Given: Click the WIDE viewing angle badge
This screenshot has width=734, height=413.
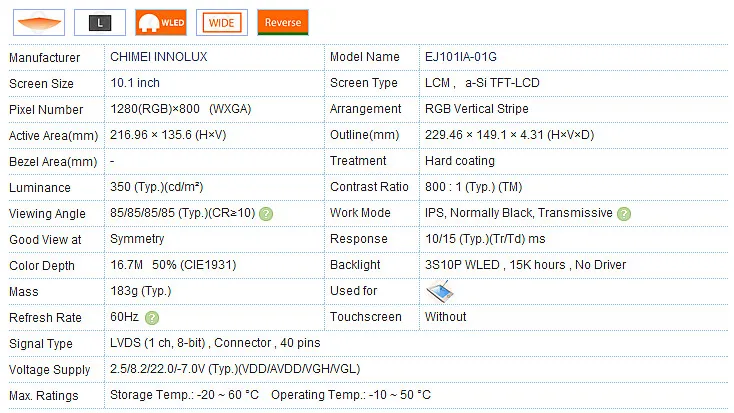Looking at the screenshot, I should coord(222,21).
